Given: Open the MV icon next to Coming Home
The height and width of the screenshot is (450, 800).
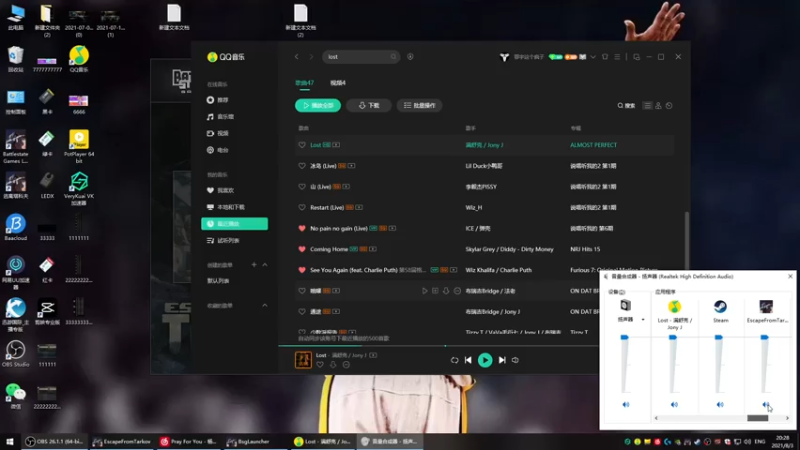Looking at the screenshot, I should (373, 249).
